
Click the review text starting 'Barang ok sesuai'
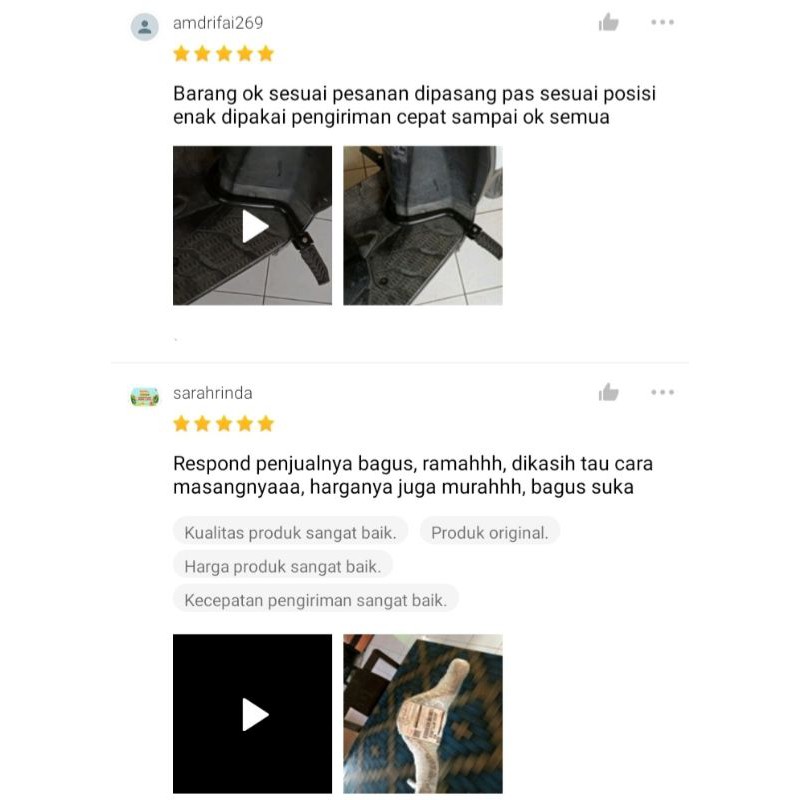click(414, 105)
